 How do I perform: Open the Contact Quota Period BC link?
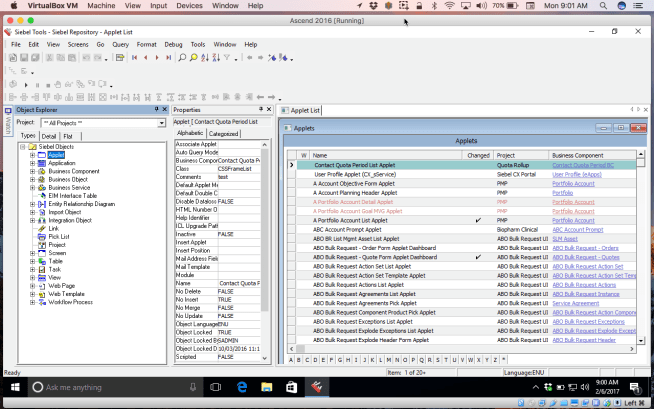point(583,165)
